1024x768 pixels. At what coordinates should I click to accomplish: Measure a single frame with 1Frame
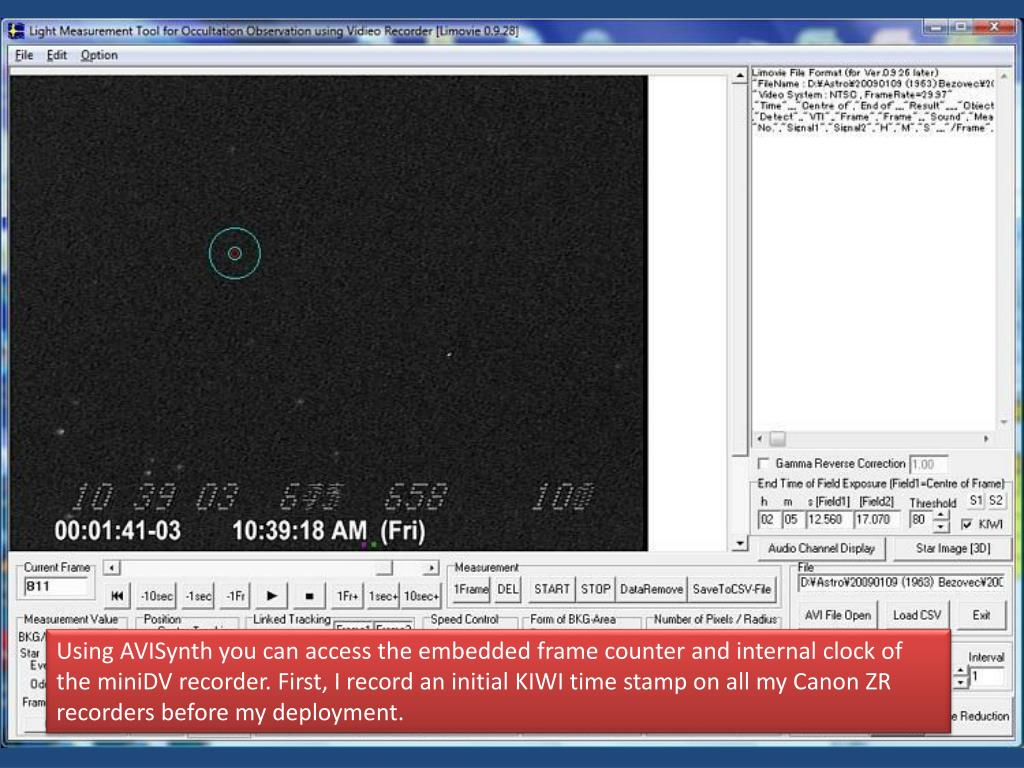pyautogui.click(x=471, y=589)
